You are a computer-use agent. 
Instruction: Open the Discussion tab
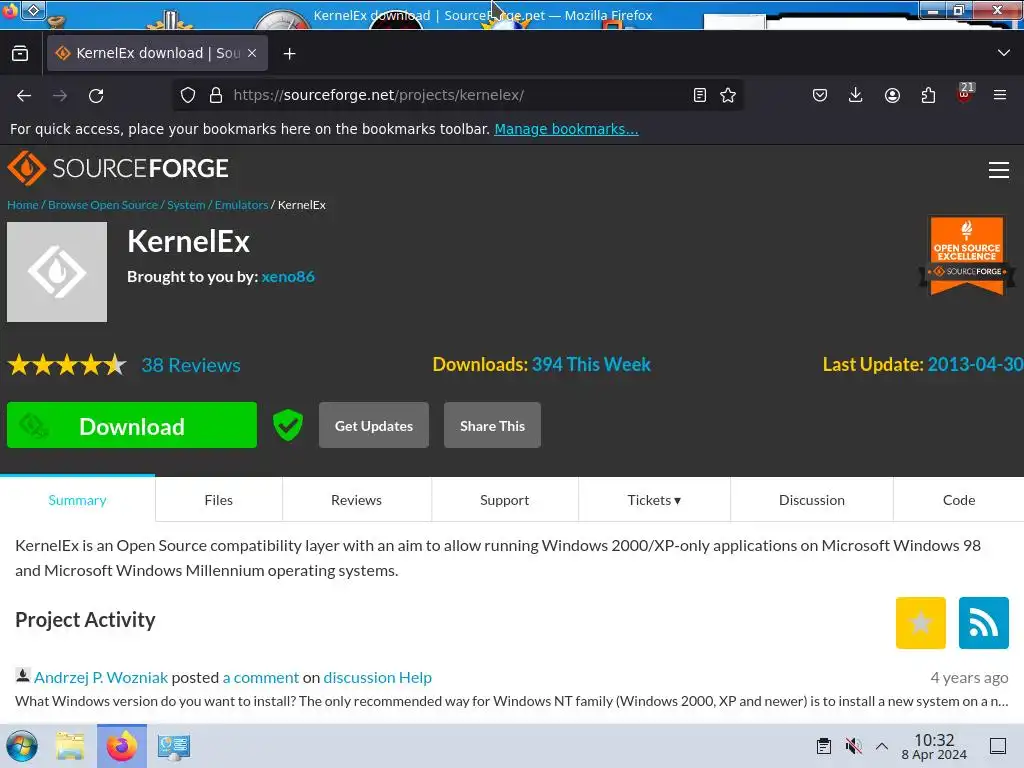tap(812, 500)
